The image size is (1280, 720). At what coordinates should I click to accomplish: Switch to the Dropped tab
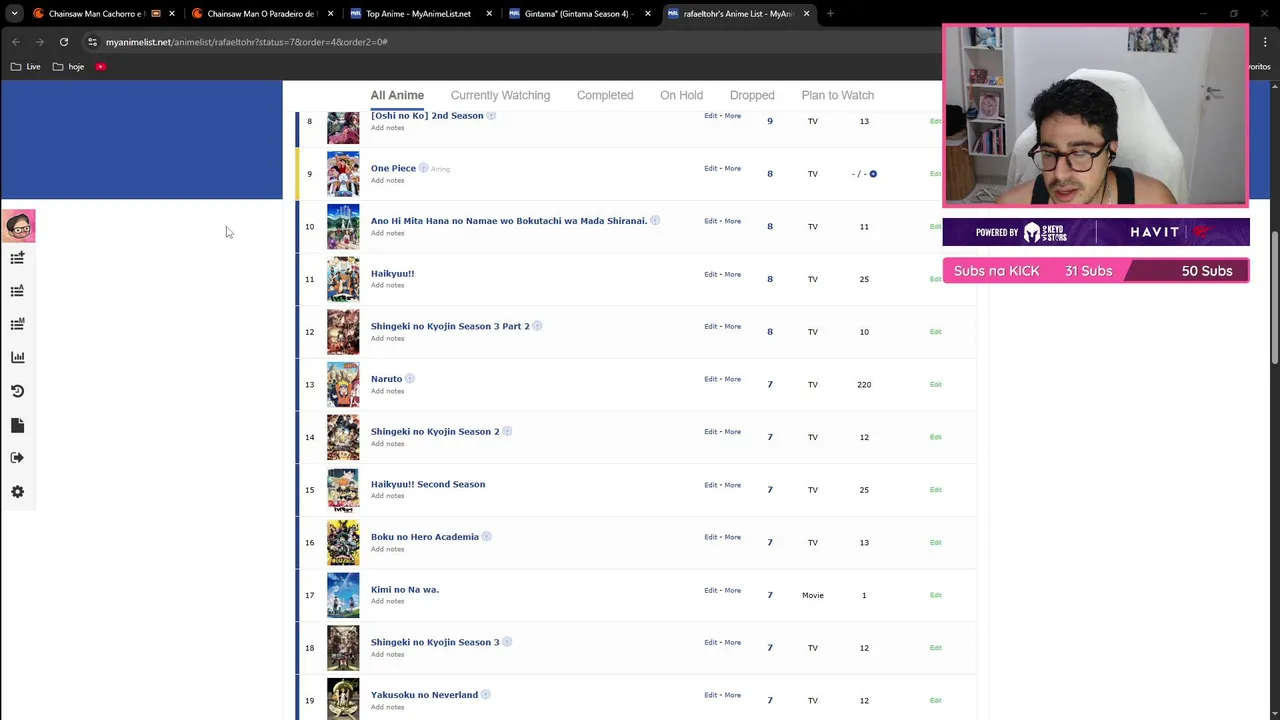[752, 95]
